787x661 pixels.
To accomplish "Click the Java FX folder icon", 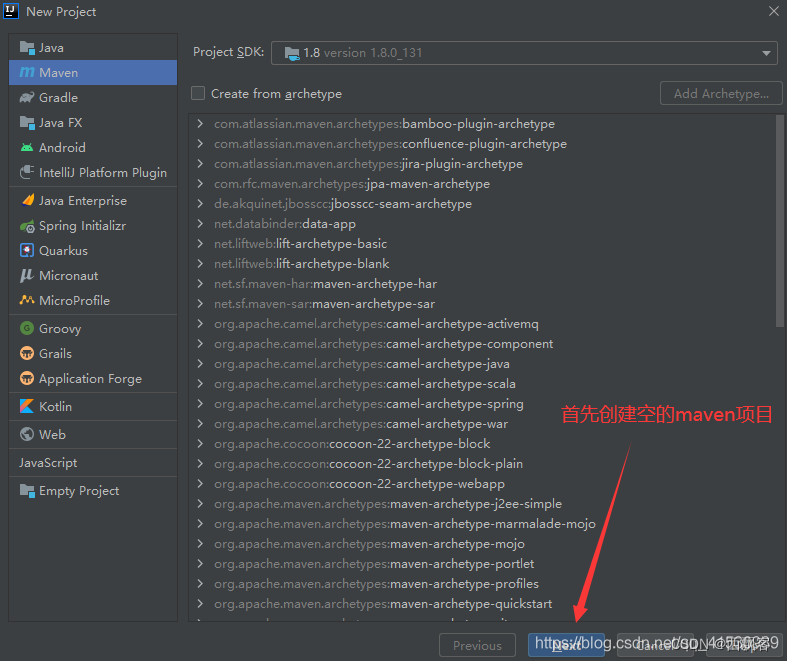I will [27, 122].
